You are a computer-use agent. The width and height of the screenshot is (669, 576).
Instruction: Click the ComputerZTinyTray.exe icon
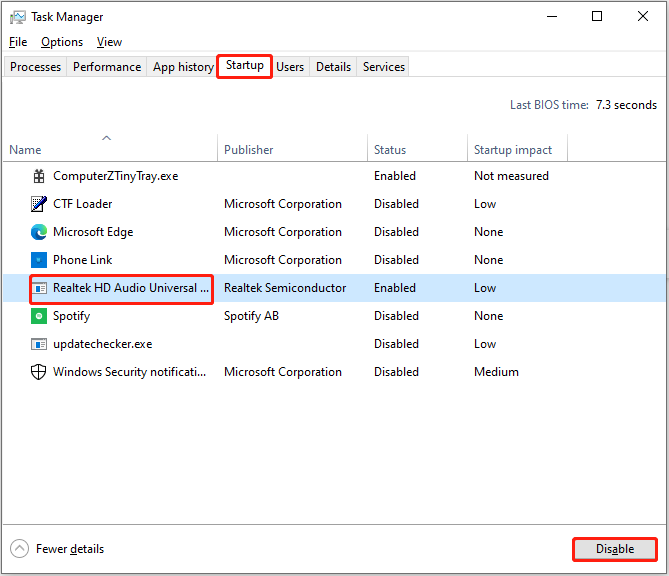(x=39, y=176)
